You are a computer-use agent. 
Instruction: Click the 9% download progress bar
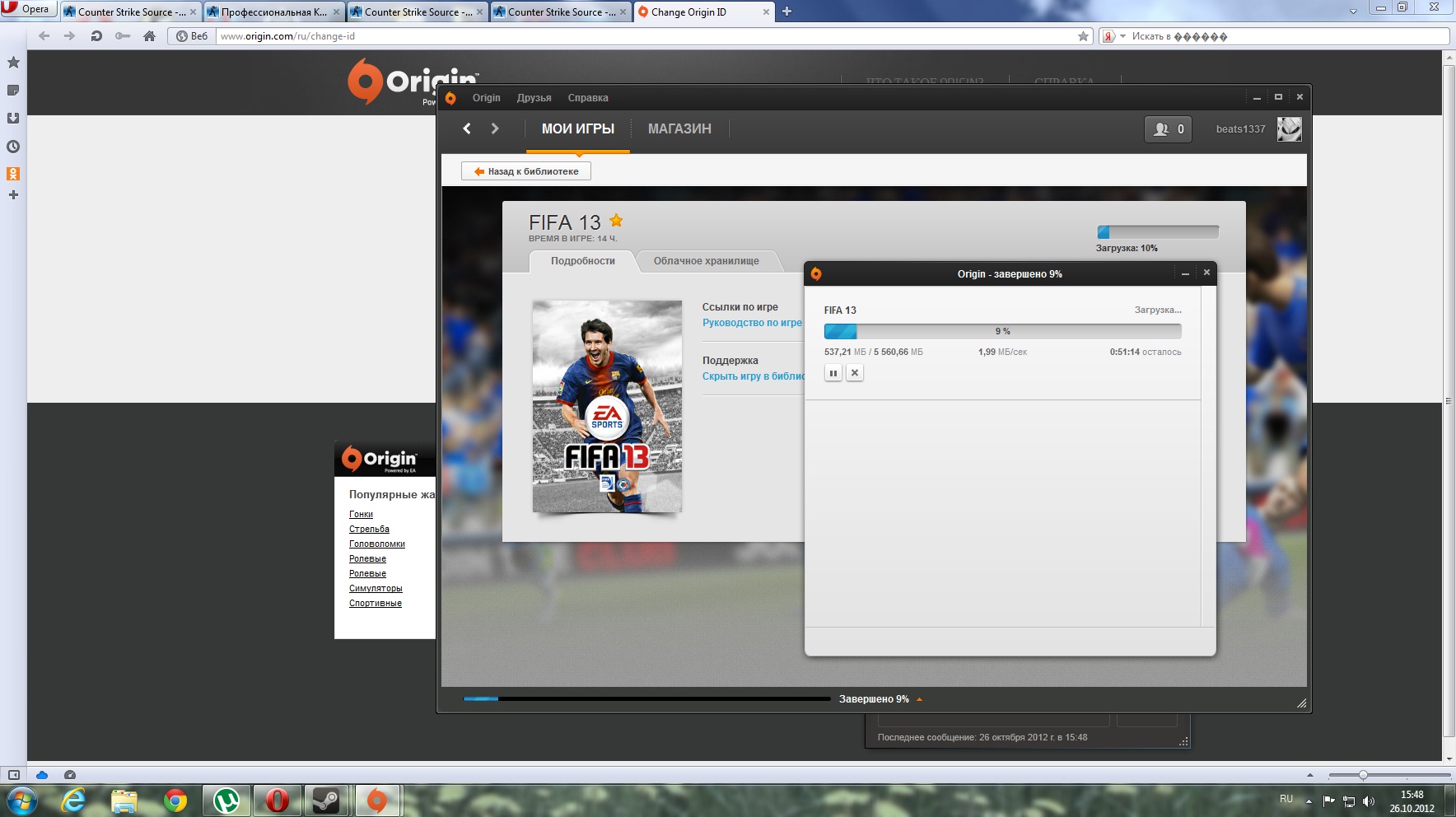coord(1002,331)
